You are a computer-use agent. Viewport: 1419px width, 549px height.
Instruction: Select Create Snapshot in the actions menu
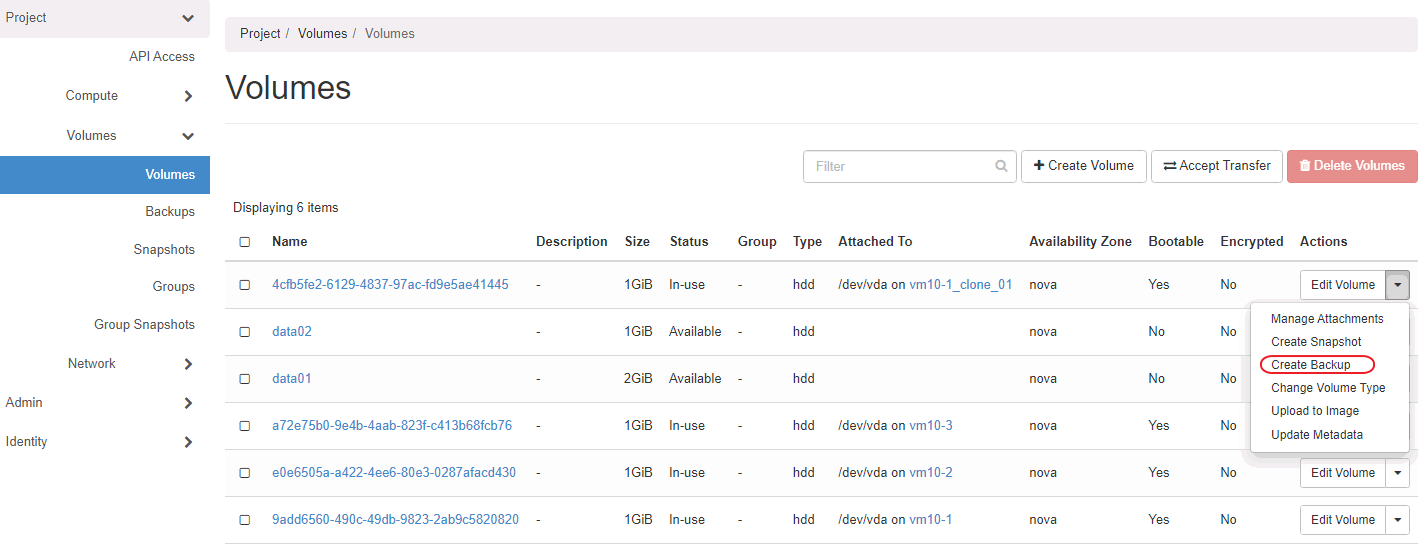[1316, 342]
